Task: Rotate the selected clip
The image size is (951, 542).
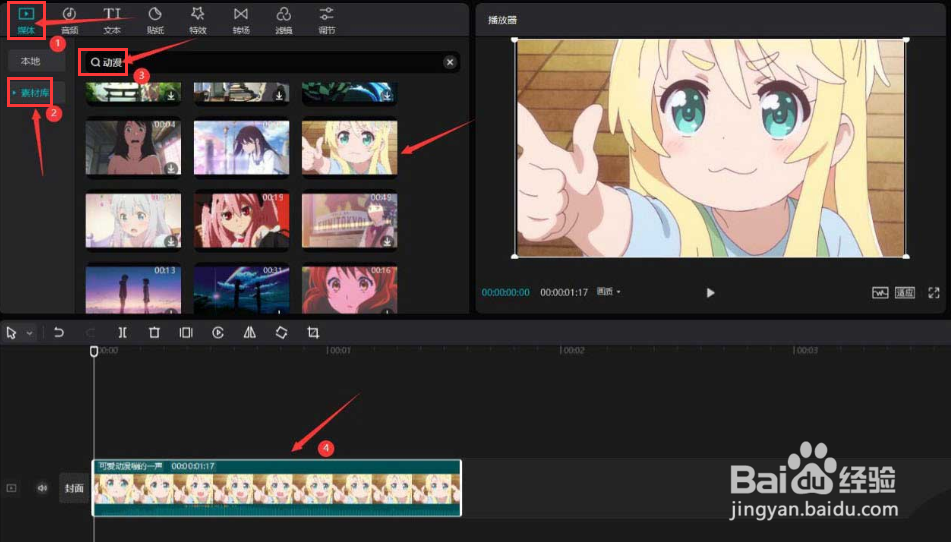Action: pos(281,332)
